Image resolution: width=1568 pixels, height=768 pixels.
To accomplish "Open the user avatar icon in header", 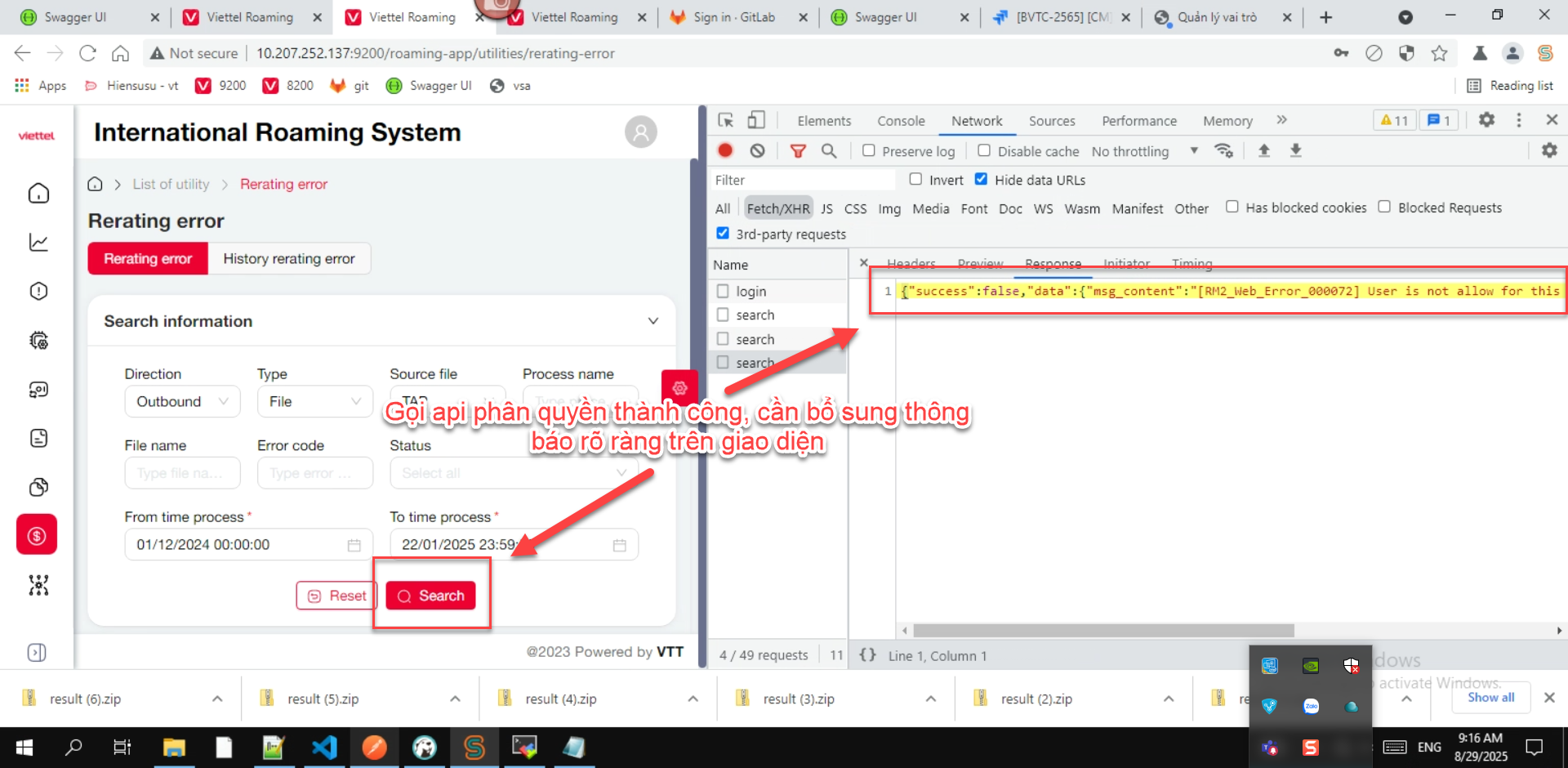I will click(641, 132).
